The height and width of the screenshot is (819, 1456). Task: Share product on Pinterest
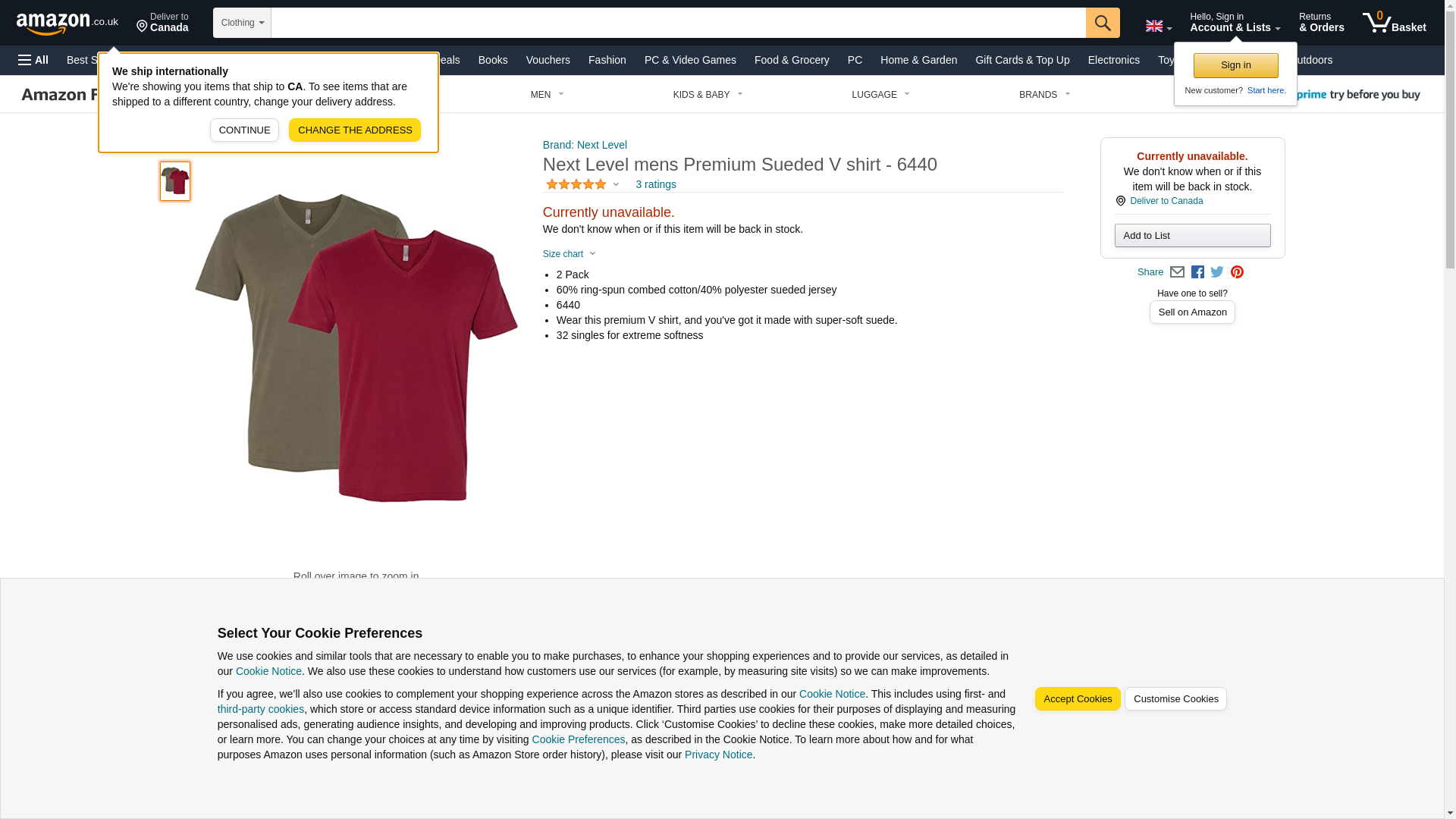tap(1237, 272)
